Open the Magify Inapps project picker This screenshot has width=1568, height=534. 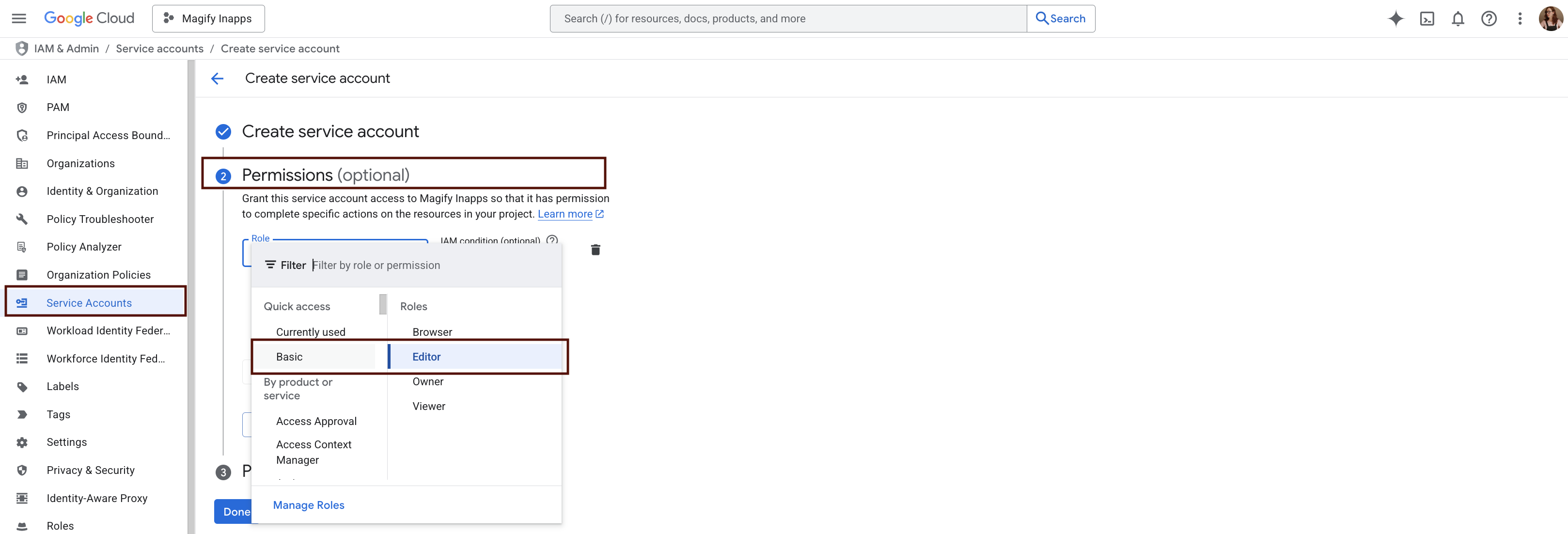(x=207, y=18)
